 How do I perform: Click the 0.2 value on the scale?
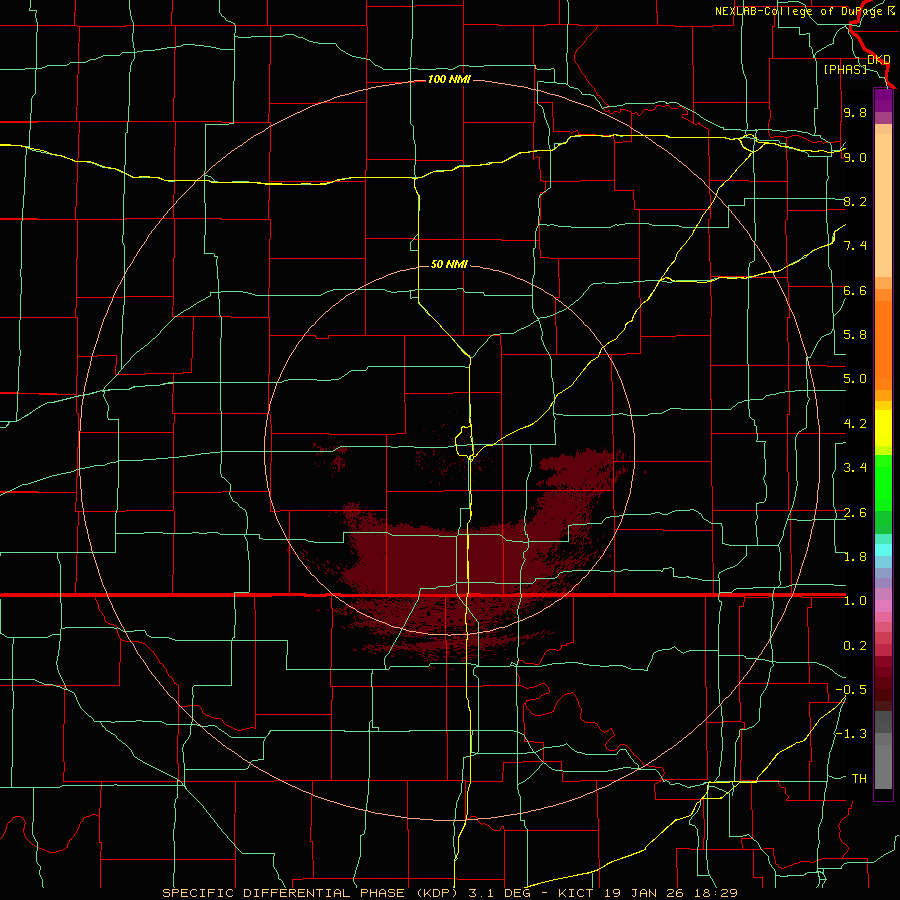[855, 646]
